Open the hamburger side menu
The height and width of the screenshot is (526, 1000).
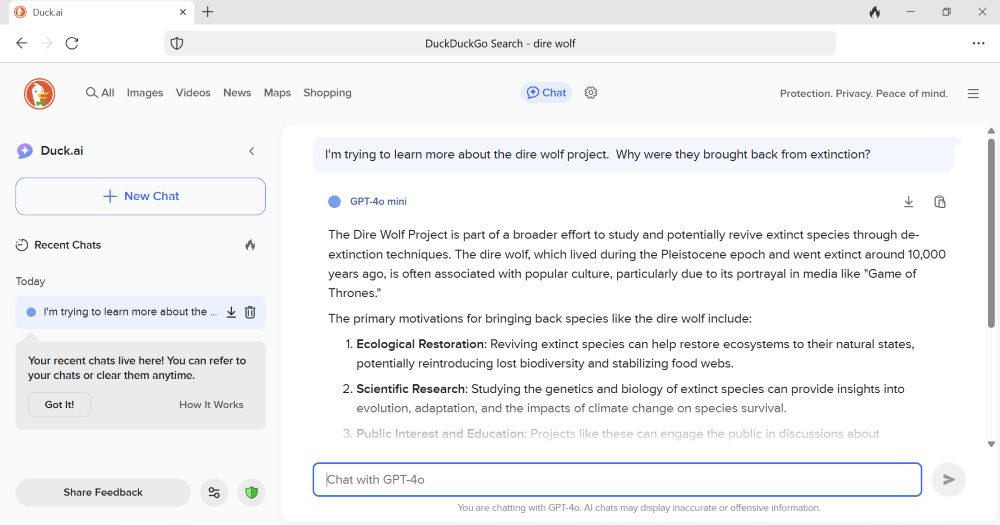[973, 94]
